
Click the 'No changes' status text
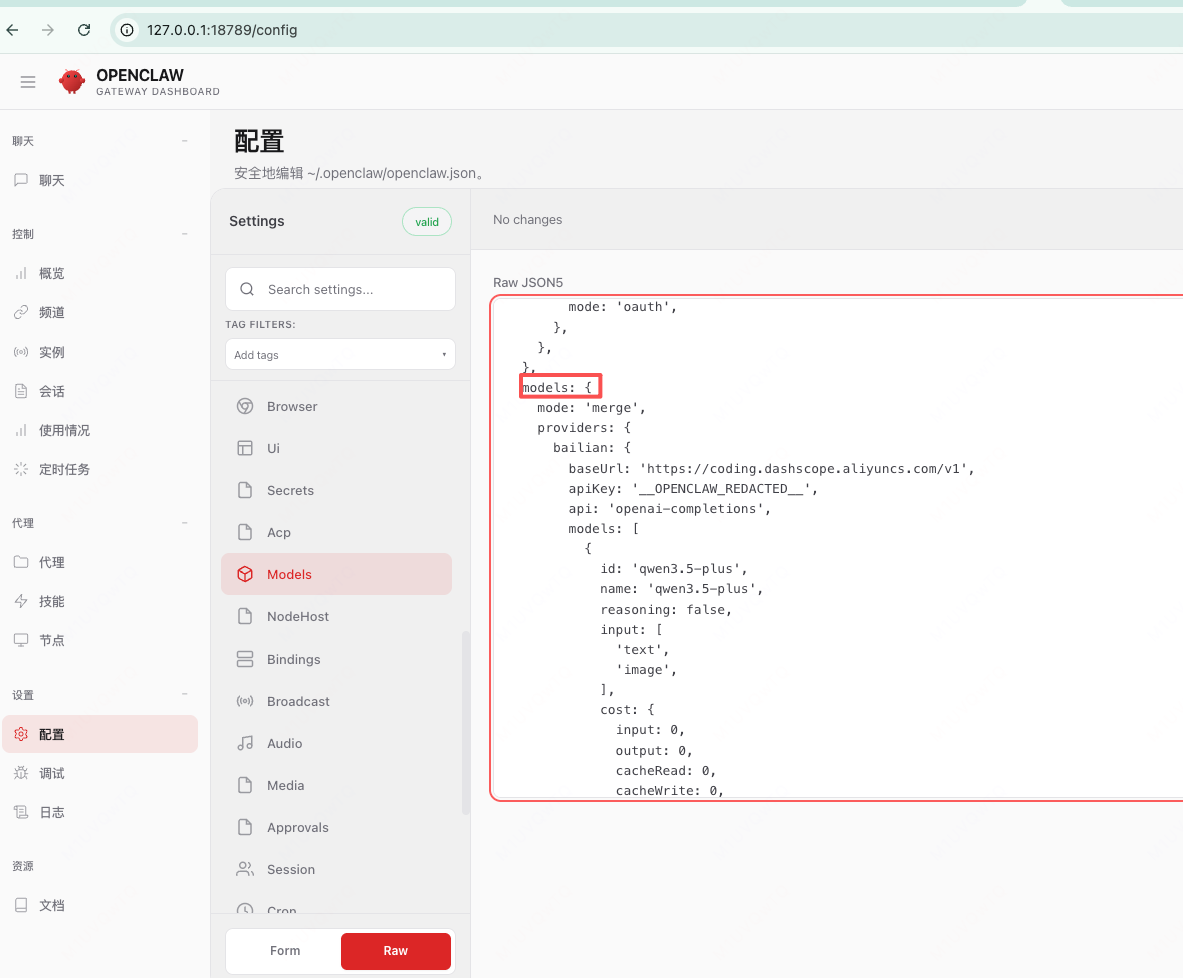(x=527, y=220)
